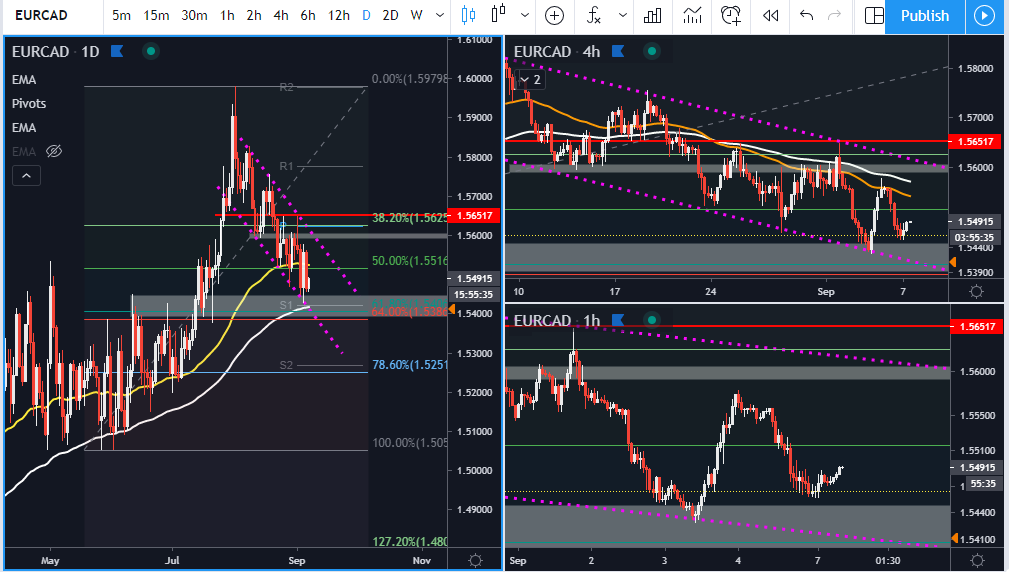Open the indicator templates icon
The width and height of the screenshot is (1009, 572).
pos(692,15)
